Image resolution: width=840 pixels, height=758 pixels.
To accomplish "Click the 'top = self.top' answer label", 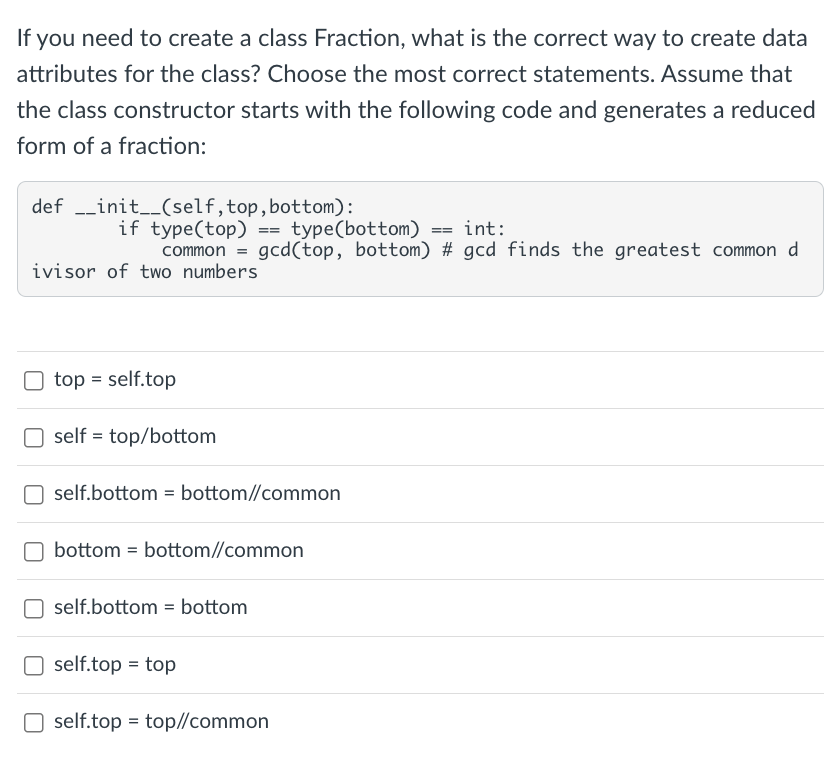I will tap(114, 380).
